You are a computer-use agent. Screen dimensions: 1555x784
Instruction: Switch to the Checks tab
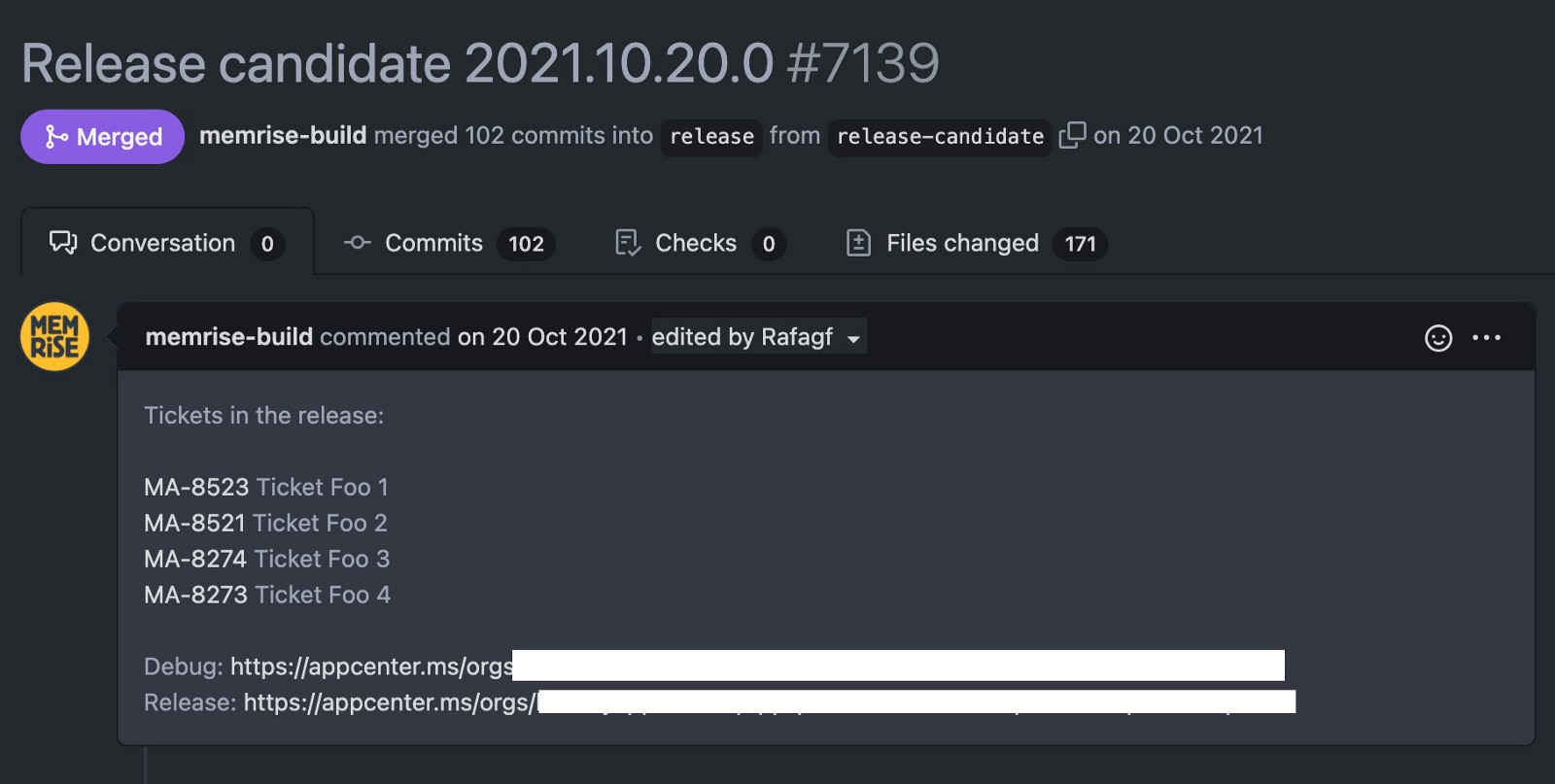[701, 243]
